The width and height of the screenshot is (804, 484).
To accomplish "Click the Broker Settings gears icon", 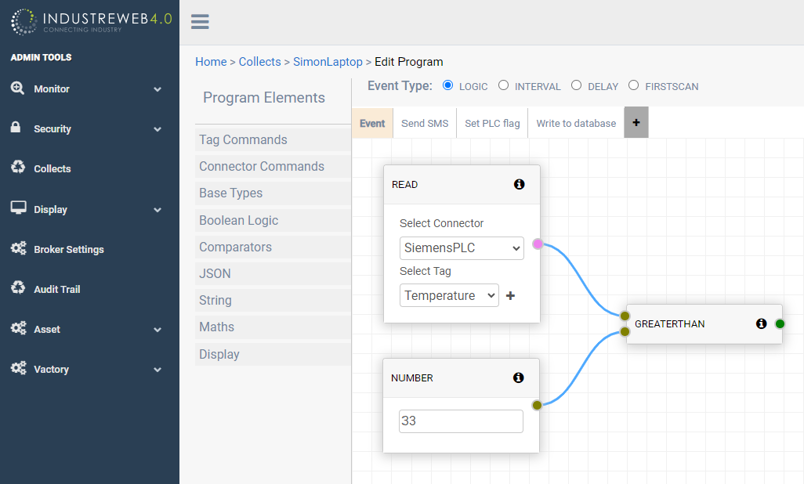I will (x=18, y=248).
